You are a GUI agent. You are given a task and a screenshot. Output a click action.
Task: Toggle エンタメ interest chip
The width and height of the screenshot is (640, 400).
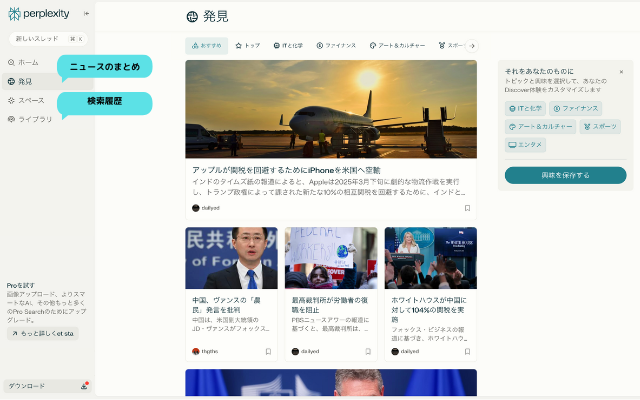tap(525, 145)
